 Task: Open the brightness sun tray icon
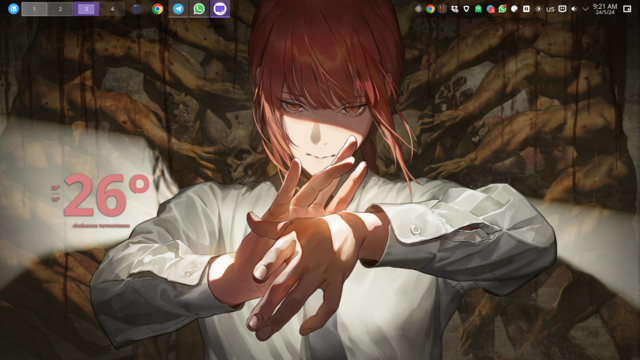538,9
